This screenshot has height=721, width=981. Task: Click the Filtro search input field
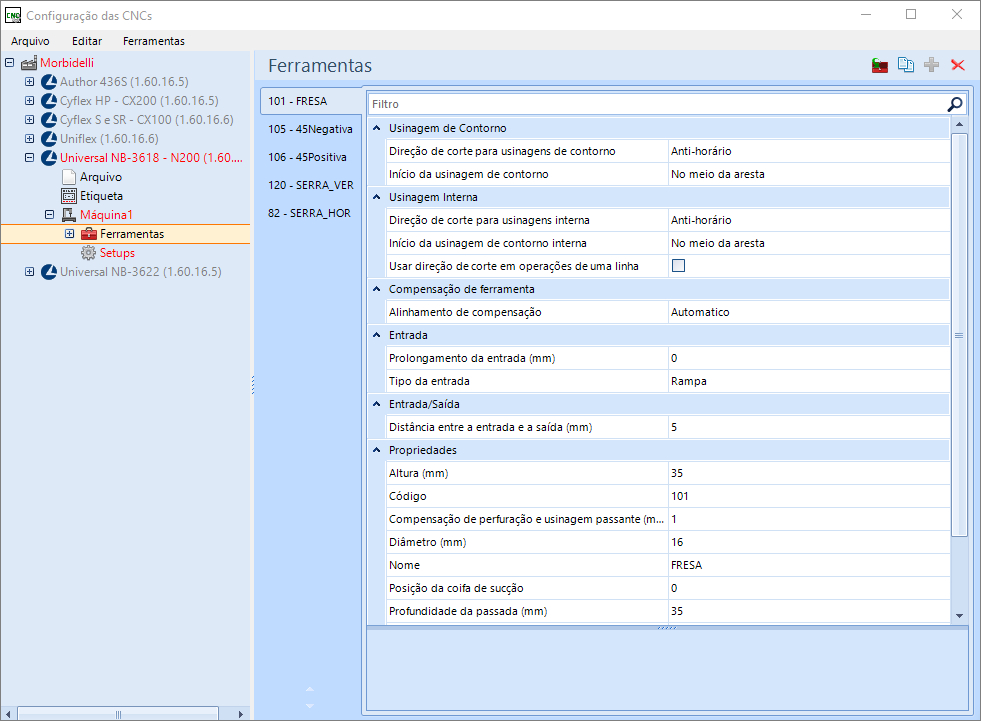(657, 104)
